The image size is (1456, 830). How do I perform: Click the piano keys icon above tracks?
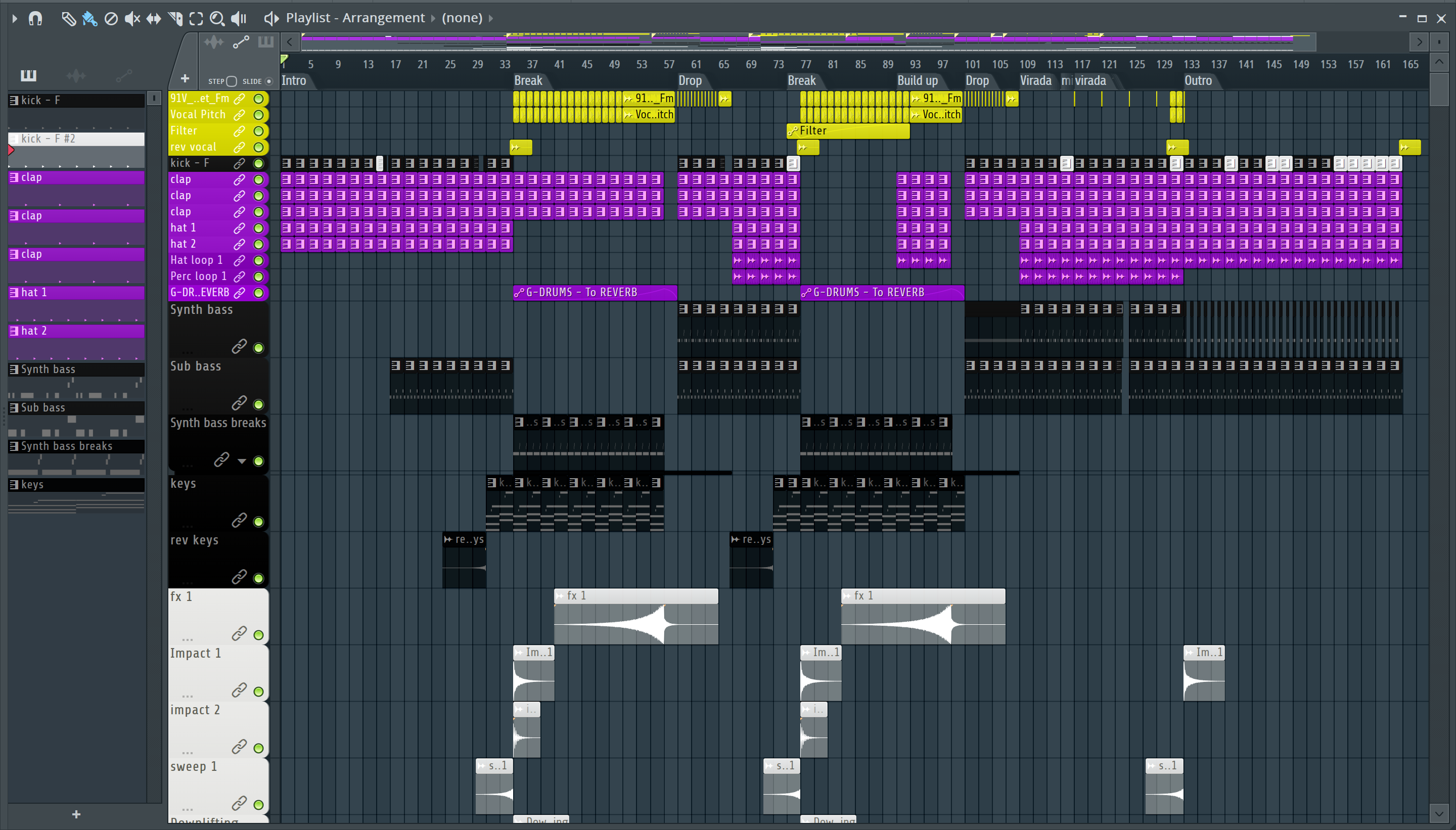(265, 41)
